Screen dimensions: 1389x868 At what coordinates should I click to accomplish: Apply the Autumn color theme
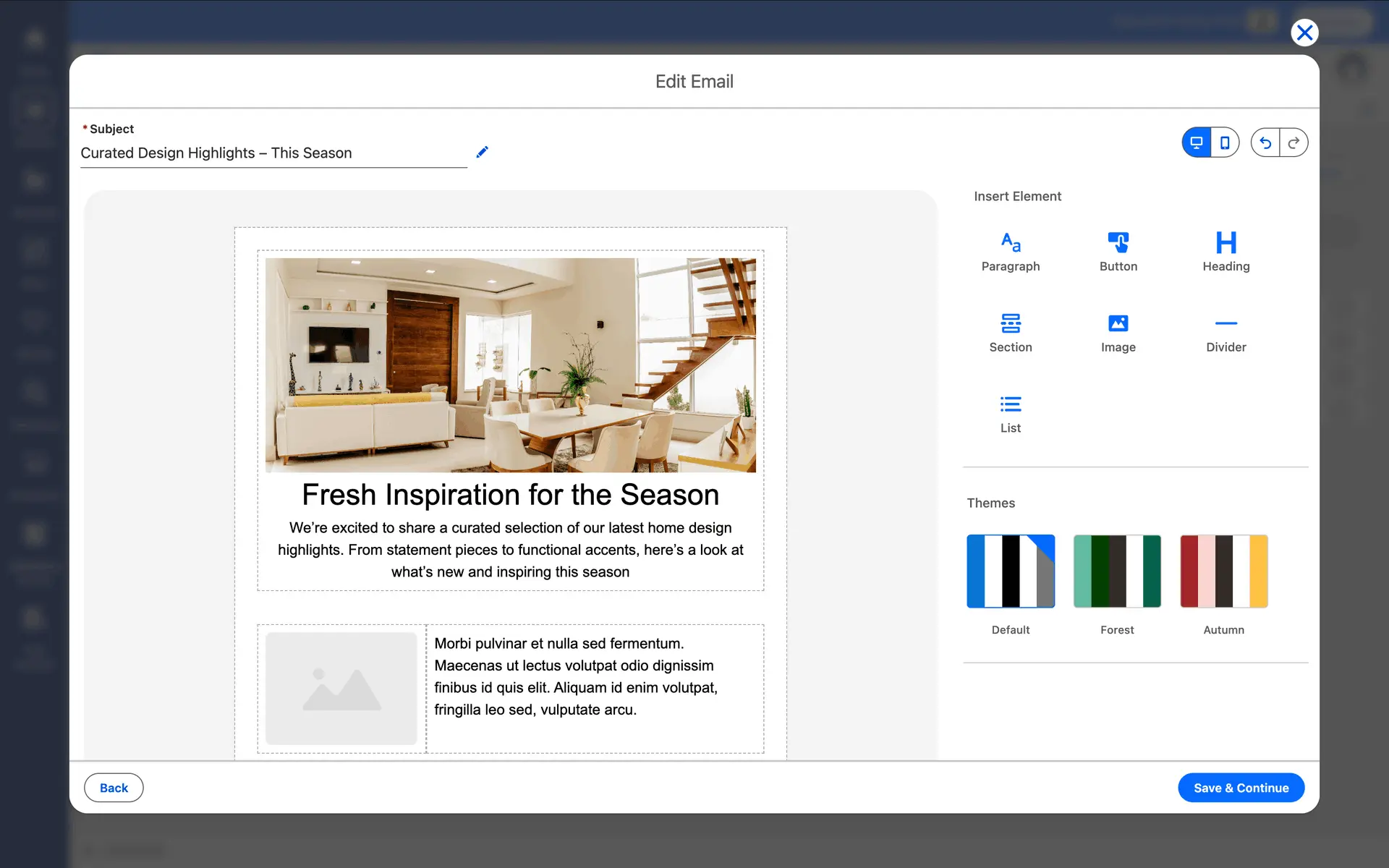pyautogui.click(x=1223, y=571)
